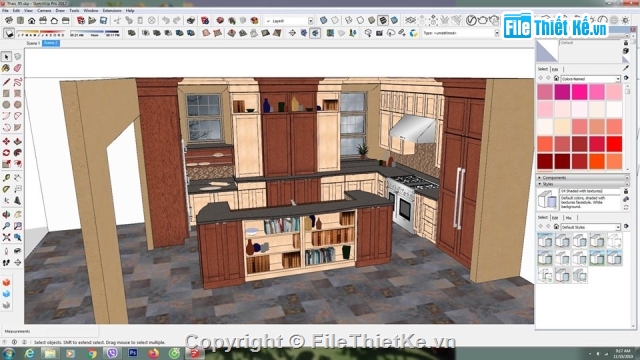The width and height of the screenshot is (640, 360).
Task: Open the Extensions menu
Action: [112, 11]
